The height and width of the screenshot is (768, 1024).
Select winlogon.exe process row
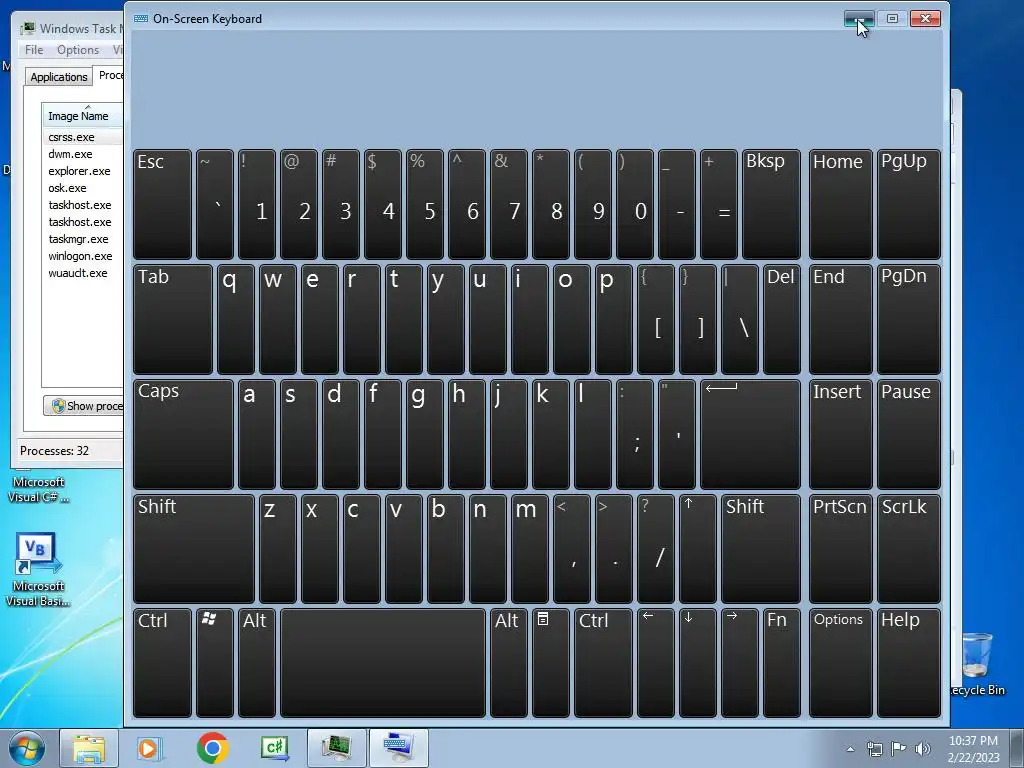click(x=84, y=256)
